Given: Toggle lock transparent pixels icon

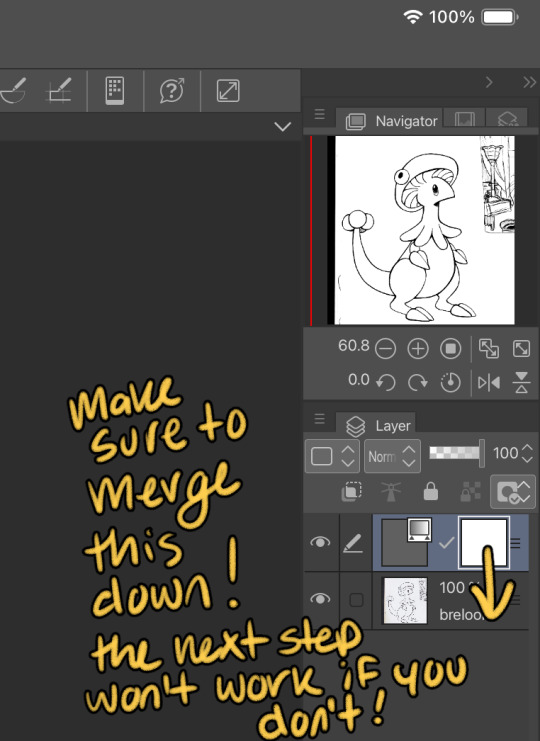Looking at the screenshot, I should pos(470,491).
